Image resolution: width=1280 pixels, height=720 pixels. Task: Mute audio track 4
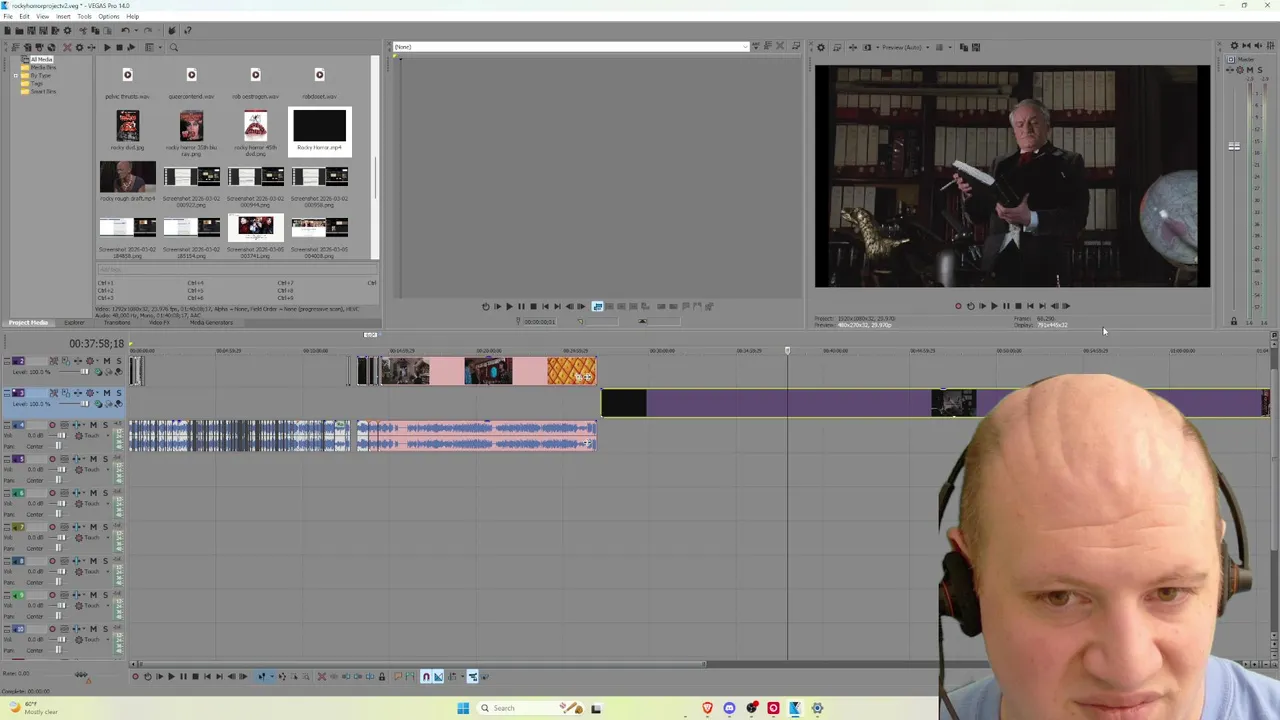(x=94, y=425)
